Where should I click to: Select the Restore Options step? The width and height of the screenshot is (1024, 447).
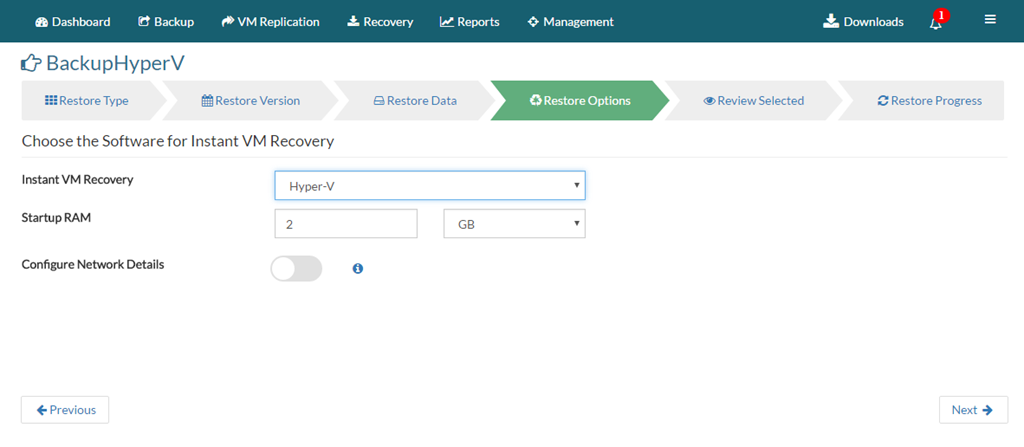[x=580, y=101]
